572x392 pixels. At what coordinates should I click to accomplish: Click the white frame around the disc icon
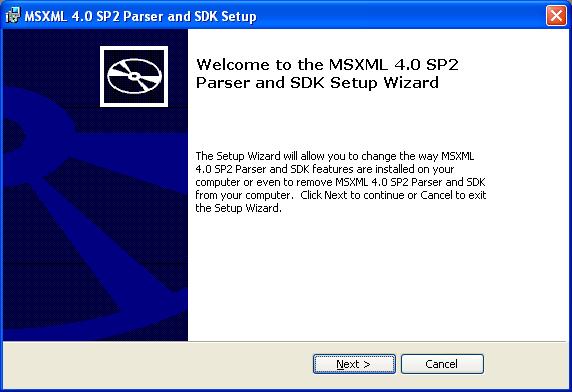(134, 48)
